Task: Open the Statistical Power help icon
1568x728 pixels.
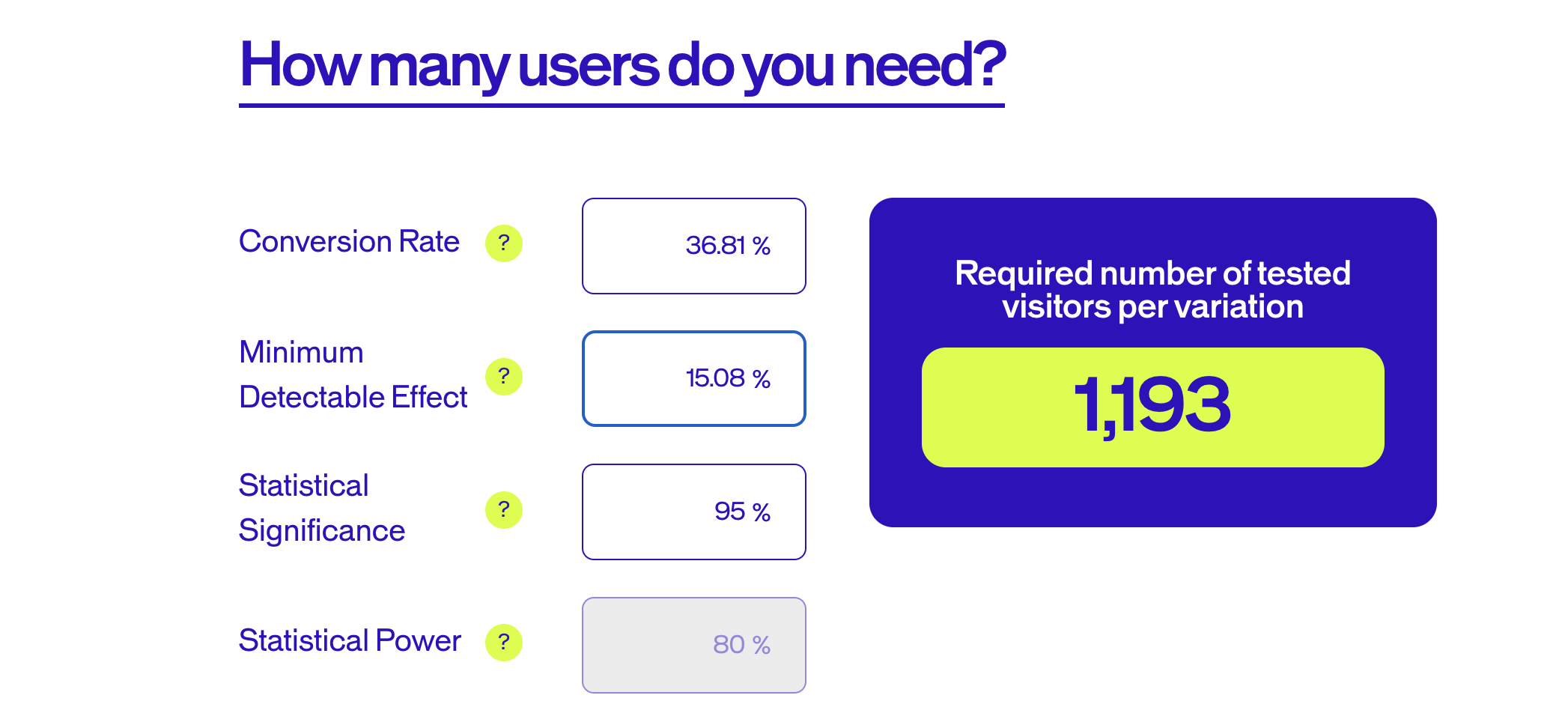Action: click(504, 643)
